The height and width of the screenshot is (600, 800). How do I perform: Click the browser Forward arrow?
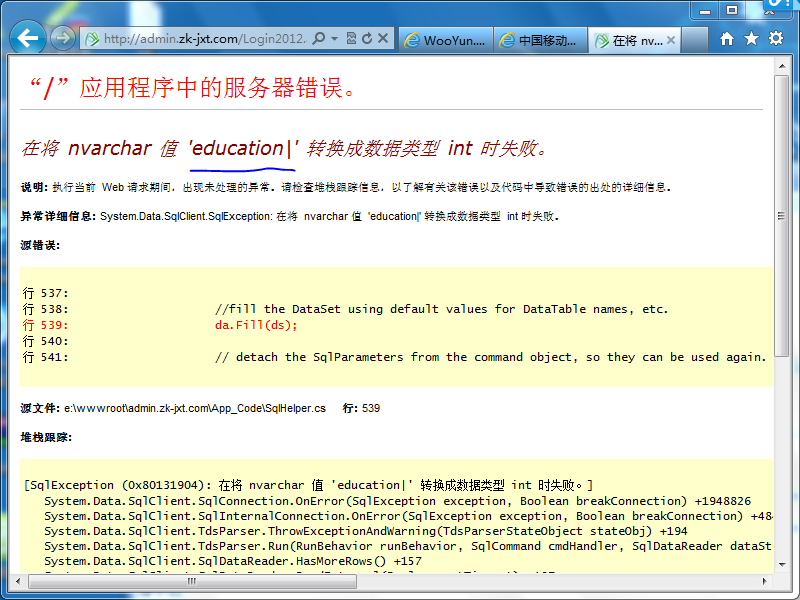63,38
